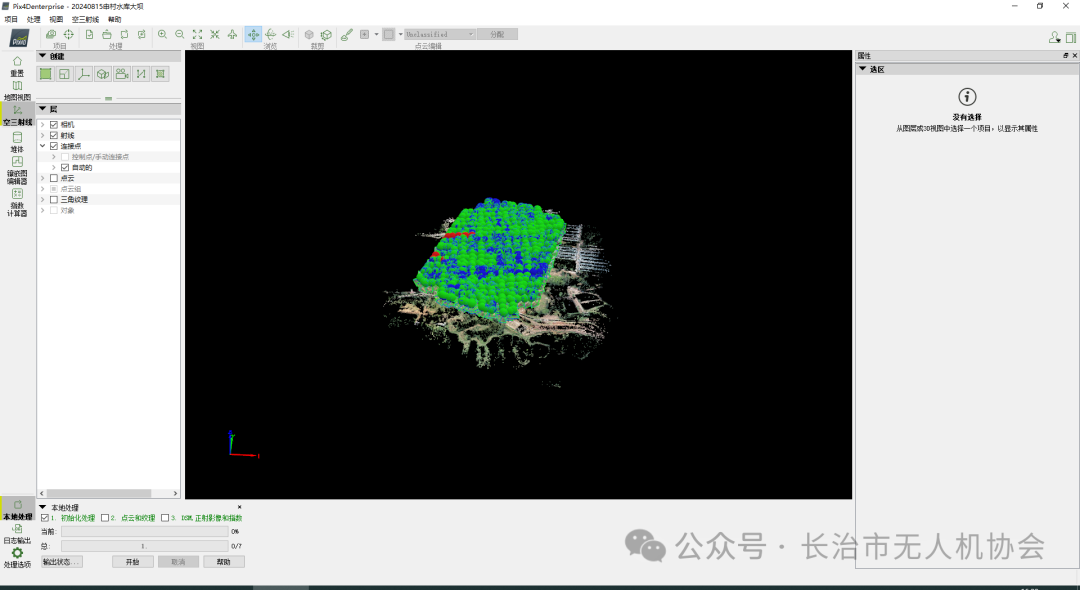The height and width of the screenshot is (590, 1080).
Task: Toggle the 相机 layer checkbox
Action: (x=54, y=125)
